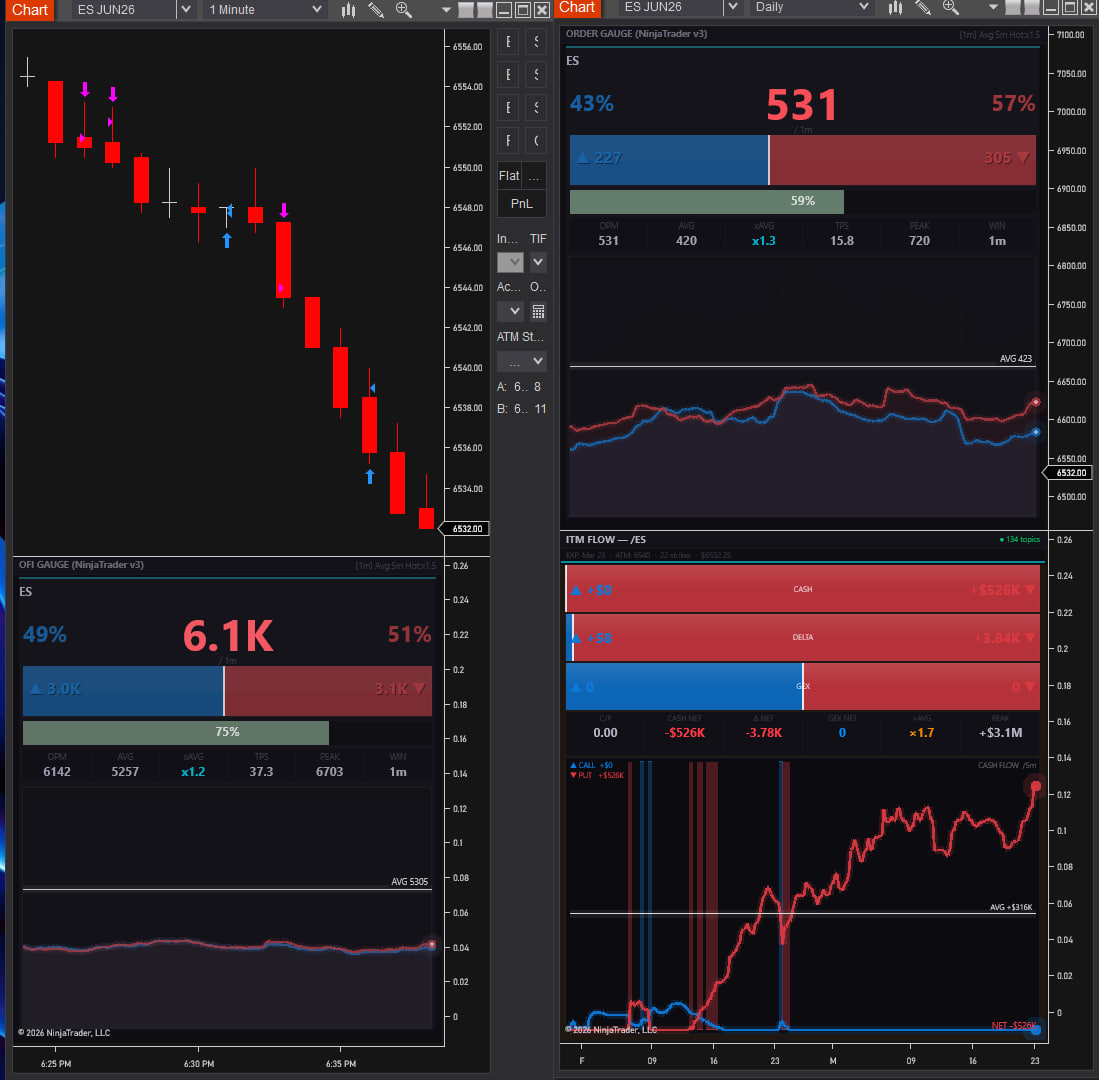Open the 1 Minute interval dropdown
Image resolution: width=1099 pixels, height=1080 pixels.
(317, 10)
